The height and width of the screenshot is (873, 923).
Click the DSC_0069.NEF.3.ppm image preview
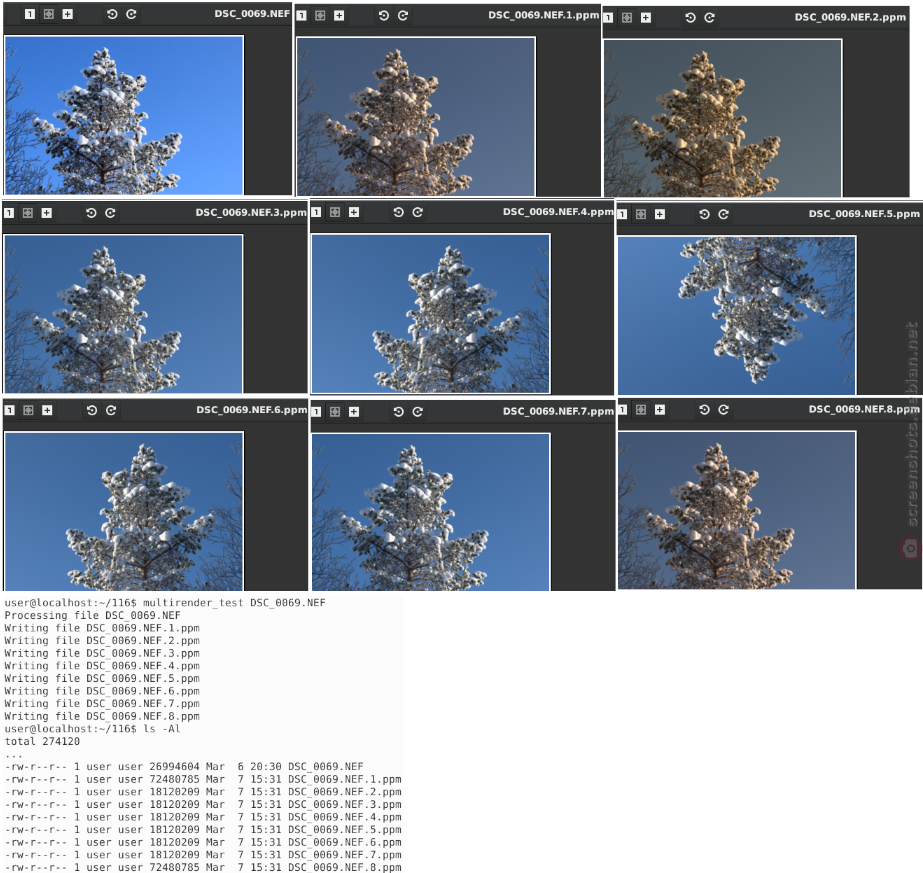coord(123,314)
